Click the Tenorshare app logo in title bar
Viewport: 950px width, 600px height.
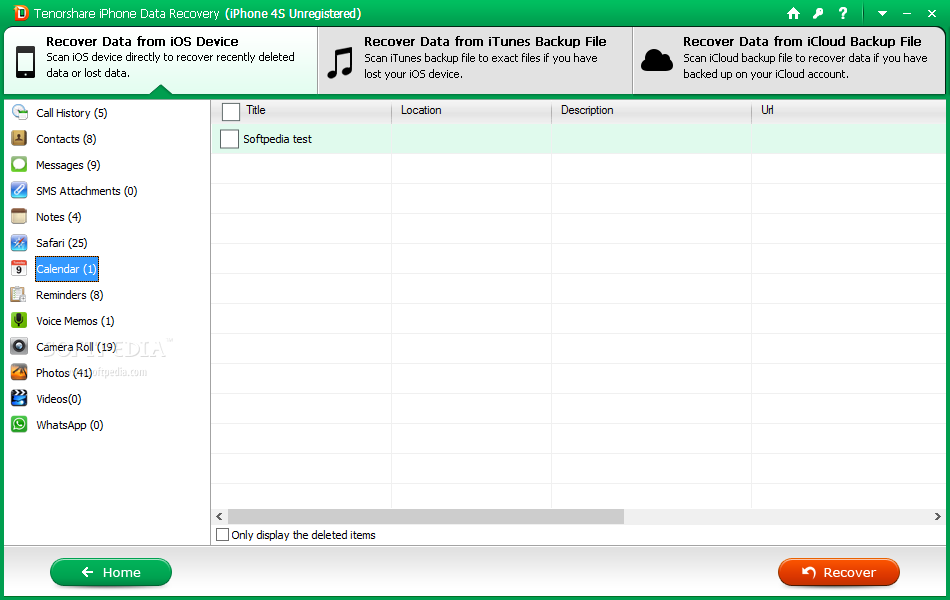(x=21, y=13)
